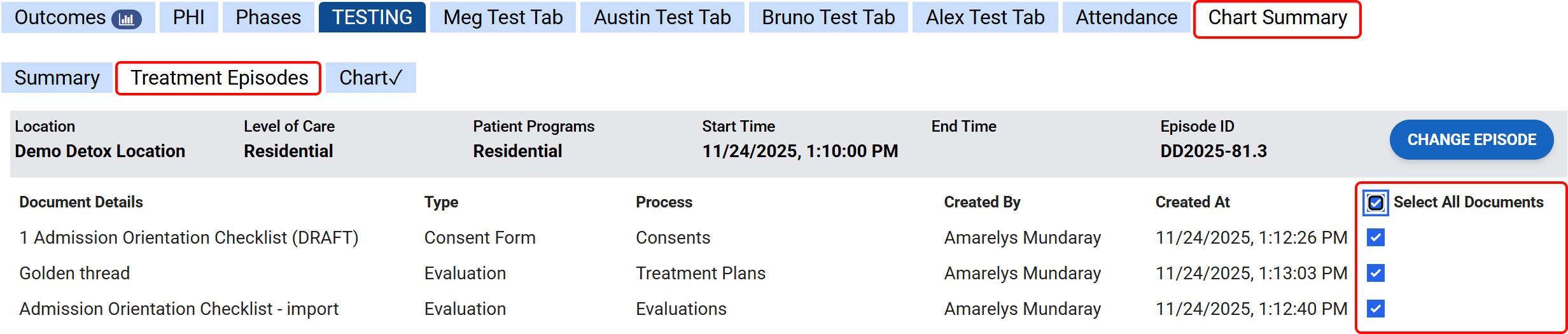This screenshot has width=1568, height=334.
Task: Select the Chart Summary tab
Action: [1277, 18]
